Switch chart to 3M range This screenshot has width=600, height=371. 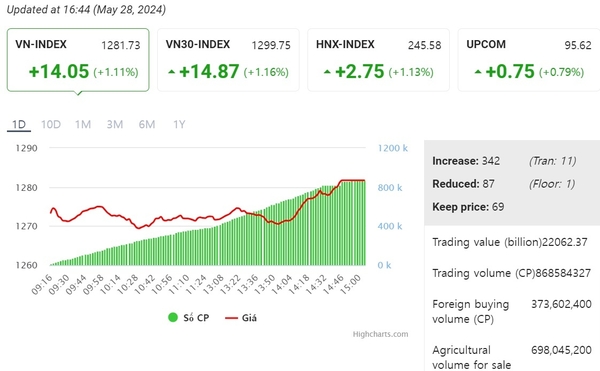click(x=114, y=124)
